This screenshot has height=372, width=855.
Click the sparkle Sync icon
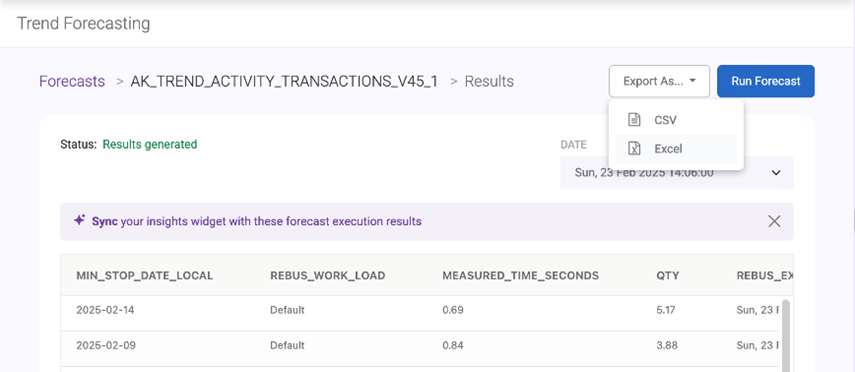80,220
